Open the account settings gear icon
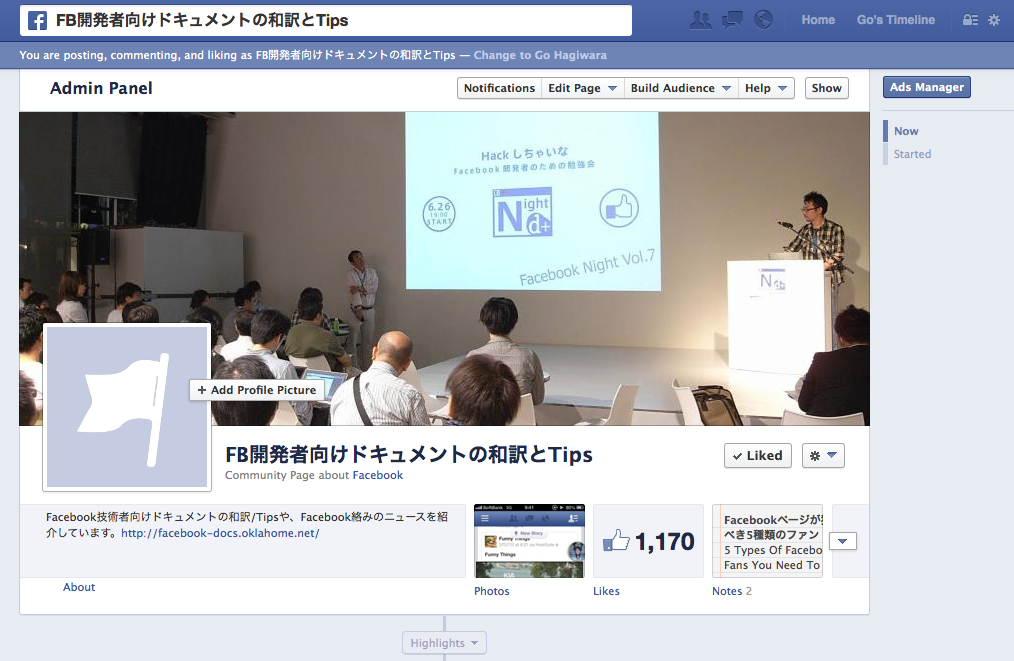Viewport: 1014px width, 661px height. 994,20
